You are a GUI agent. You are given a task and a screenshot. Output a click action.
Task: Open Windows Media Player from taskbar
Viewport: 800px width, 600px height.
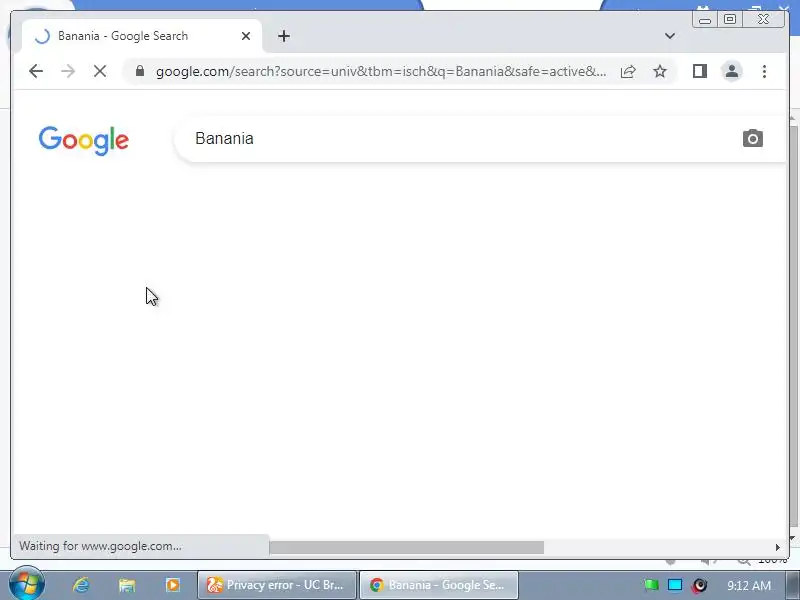(172, 585)
